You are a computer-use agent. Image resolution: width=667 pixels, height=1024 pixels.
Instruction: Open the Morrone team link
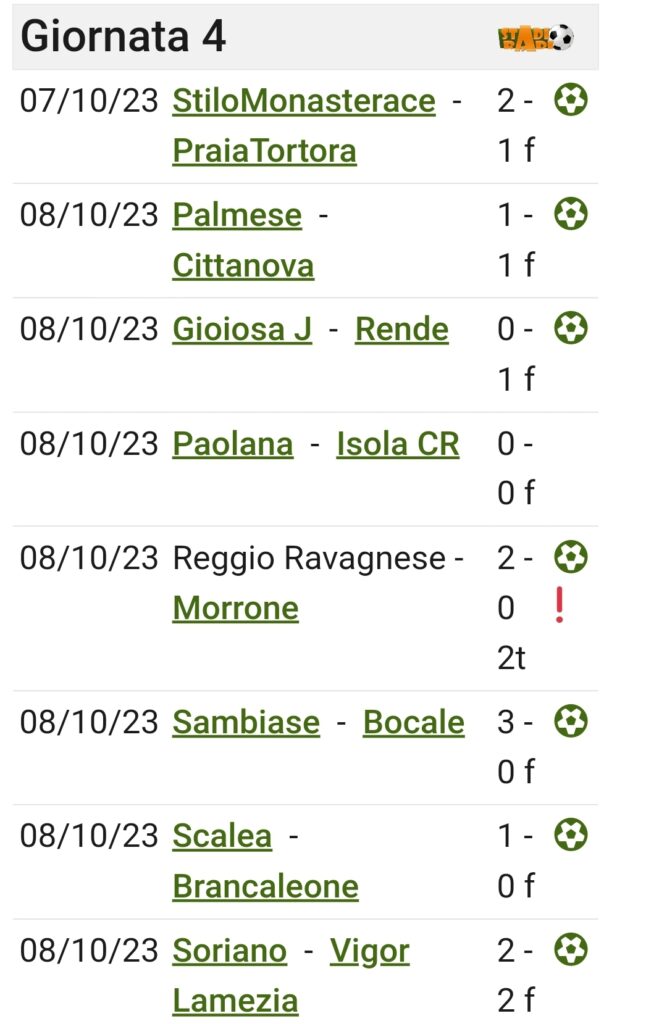(x=236, y=609)
